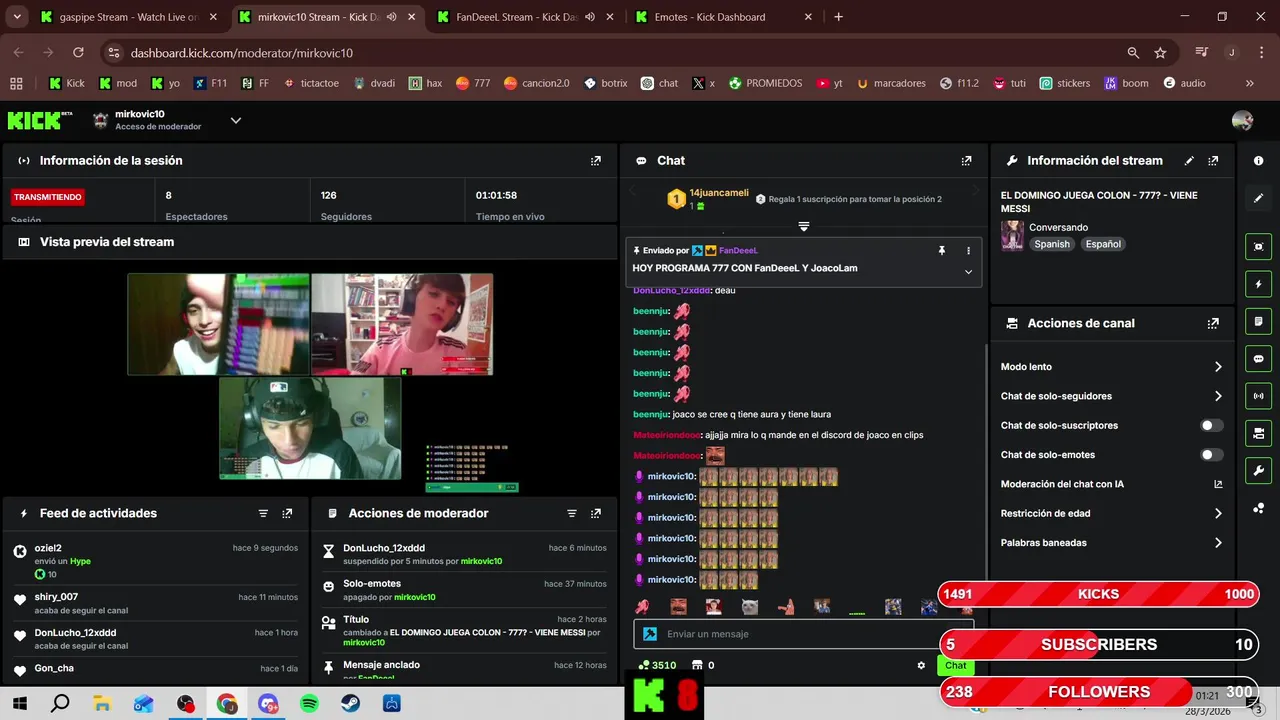Click the address bar URL
The width and height of the screenshot is (1280, 720).
[241, 53]
